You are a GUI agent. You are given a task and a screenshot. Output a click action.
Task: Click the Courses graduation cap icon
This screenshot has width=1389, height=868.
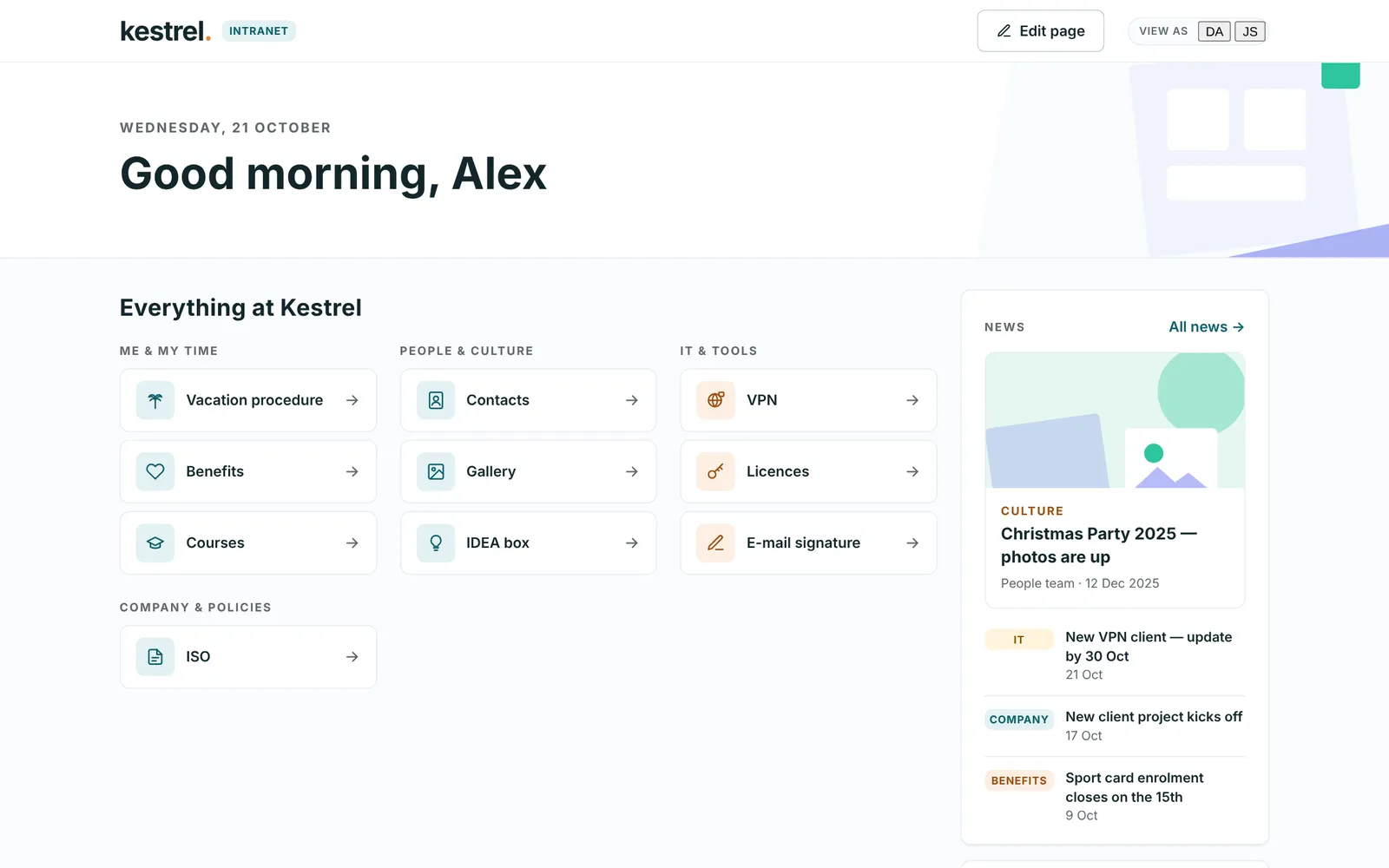click(155, 542)
